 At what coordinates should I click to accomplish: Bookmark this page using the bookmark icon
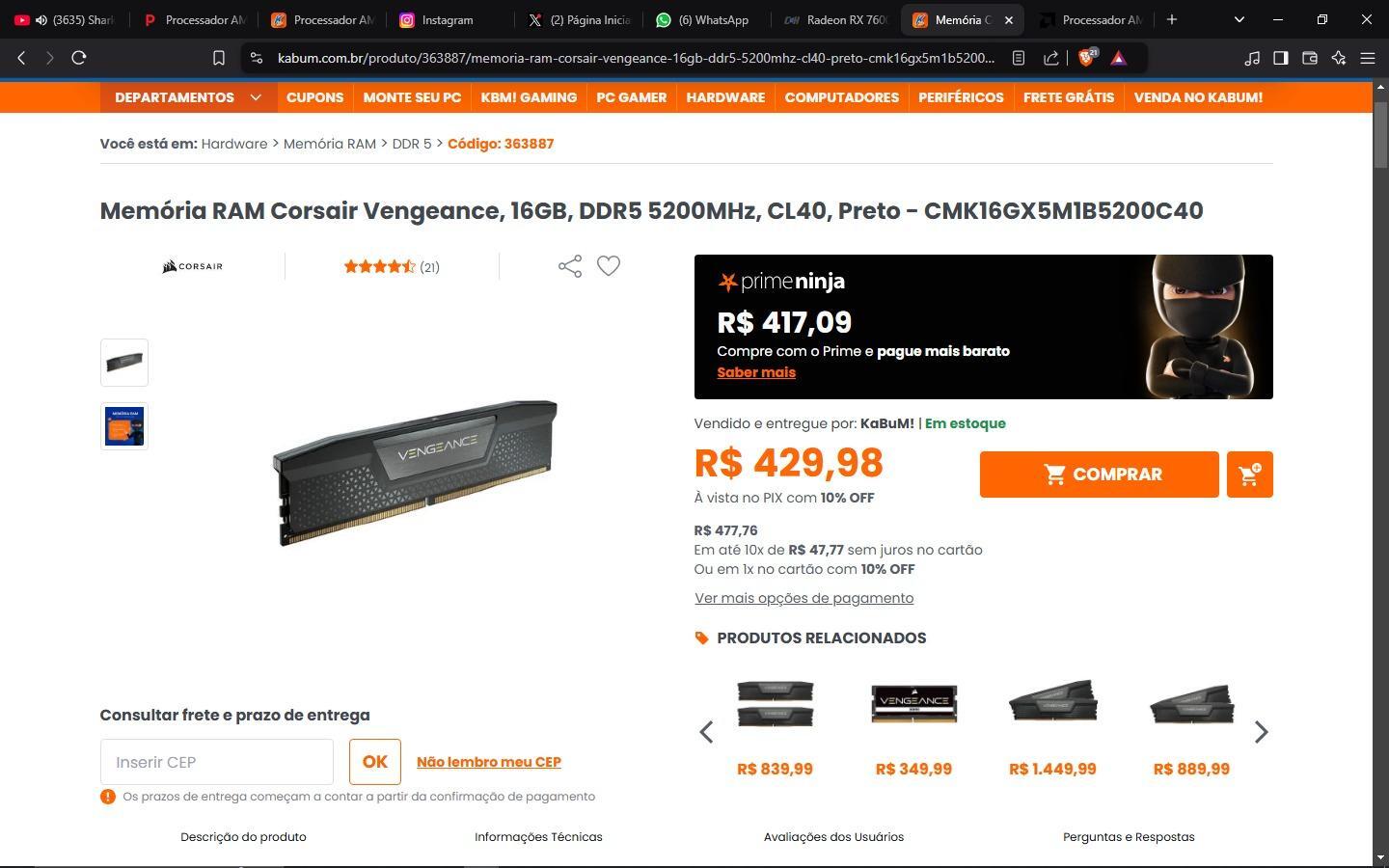pyautogui.click(x=219, y=58)
